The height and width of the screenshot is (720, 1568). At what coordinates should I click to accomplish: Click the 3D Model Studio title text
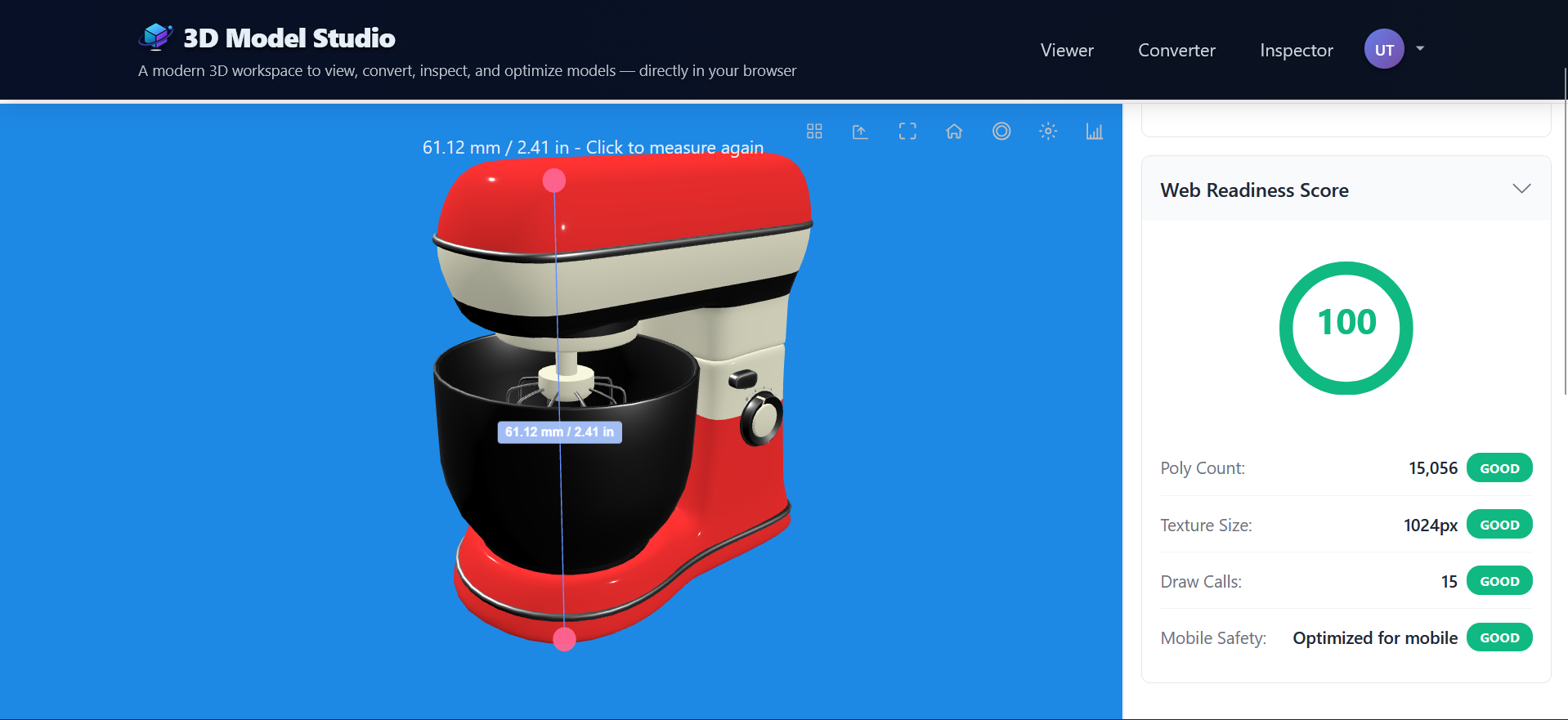289,38
